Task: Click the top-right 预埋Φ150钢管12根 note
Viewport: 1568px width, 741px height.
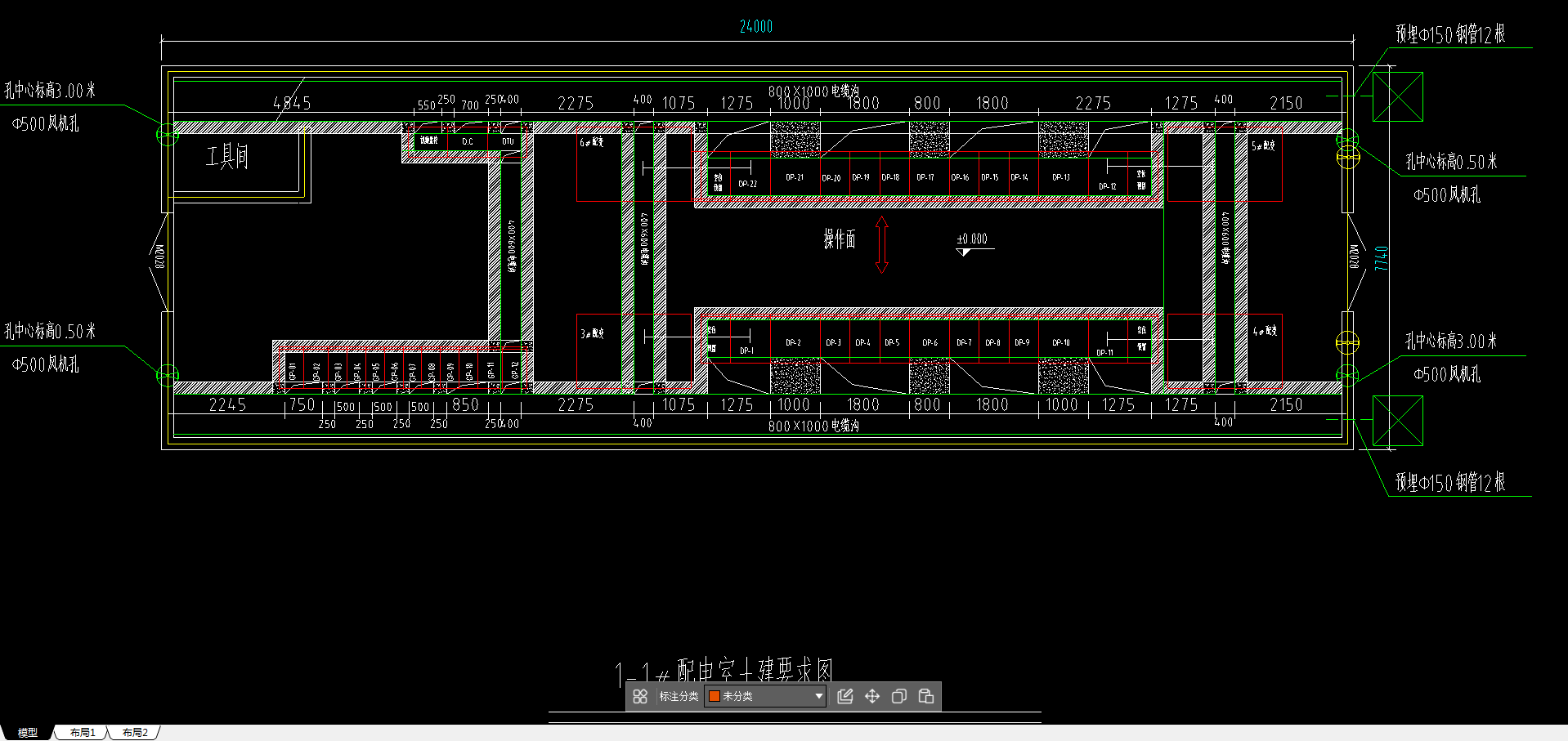Action: tap(1450, 34)
